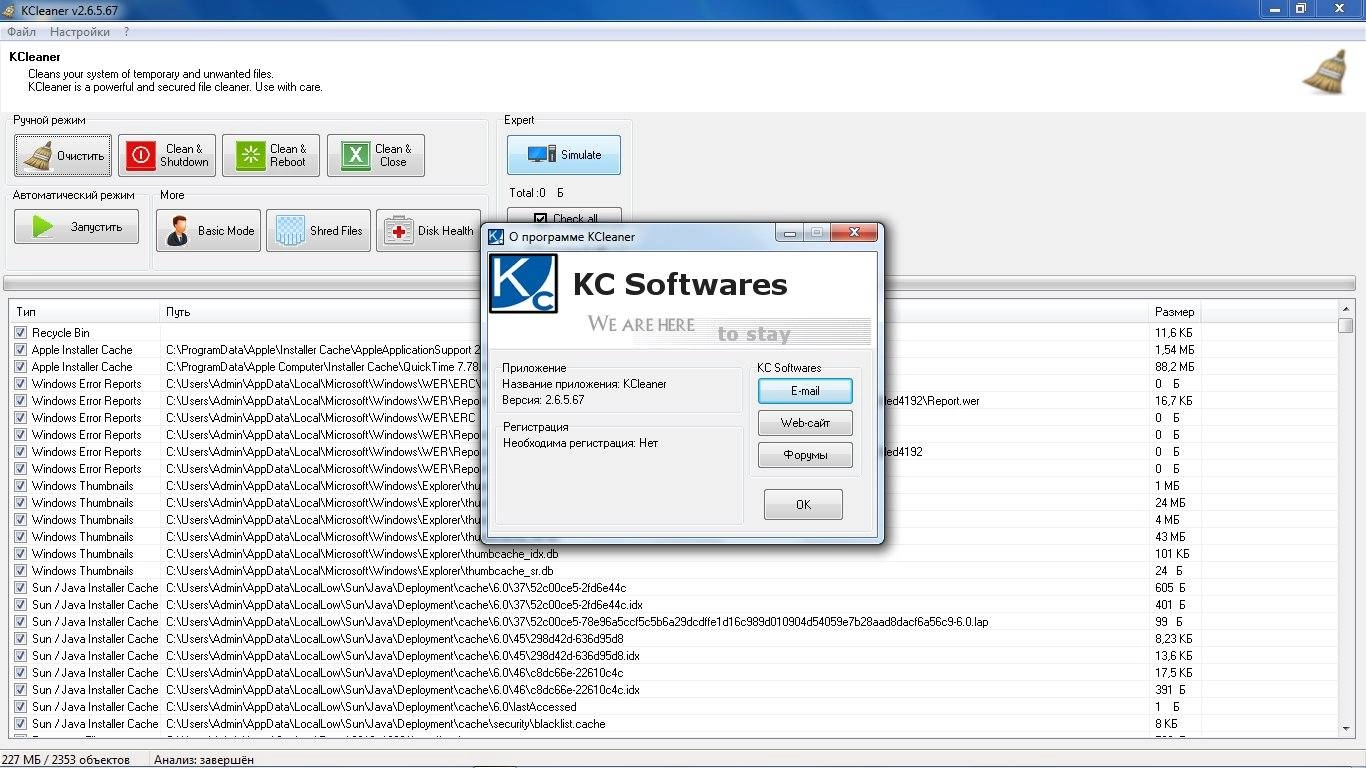The height and width of the screenshot is (768, 1366).
Task: Open the ? help menu
Action: click(x=127, y=32)
